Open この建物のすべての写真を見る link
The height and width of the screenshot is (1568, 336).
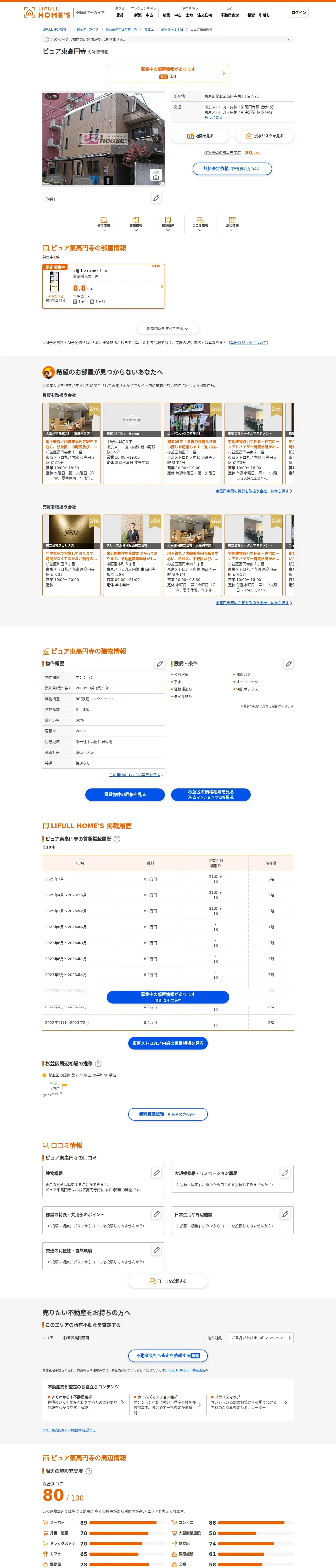(135, 775)
